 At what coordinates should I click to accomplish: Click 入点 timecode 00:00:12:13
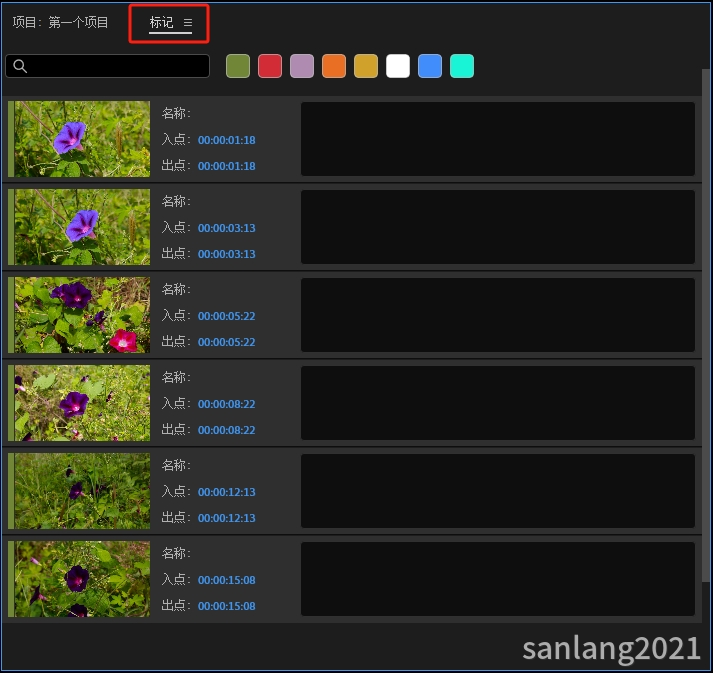(x=226, y=492)
